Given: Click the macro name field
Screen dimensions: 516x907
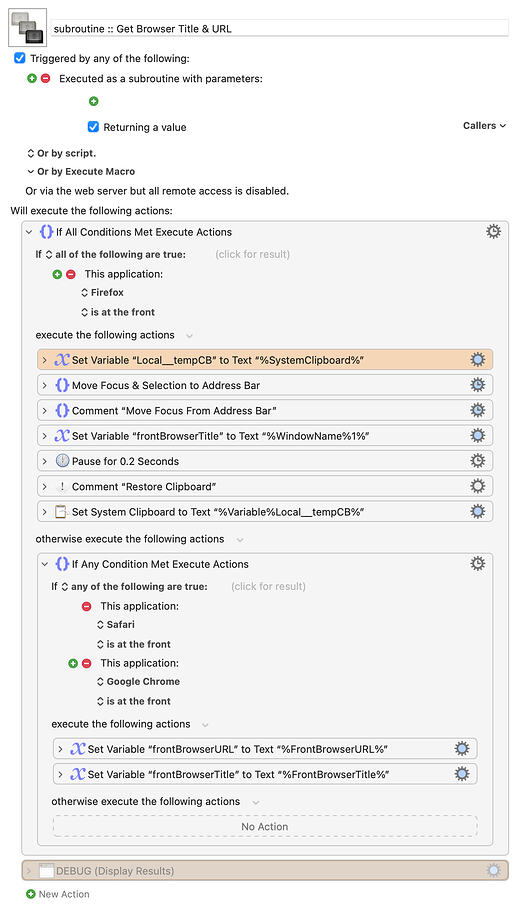Looking at the screenshot, I should [x=279, y=28].
